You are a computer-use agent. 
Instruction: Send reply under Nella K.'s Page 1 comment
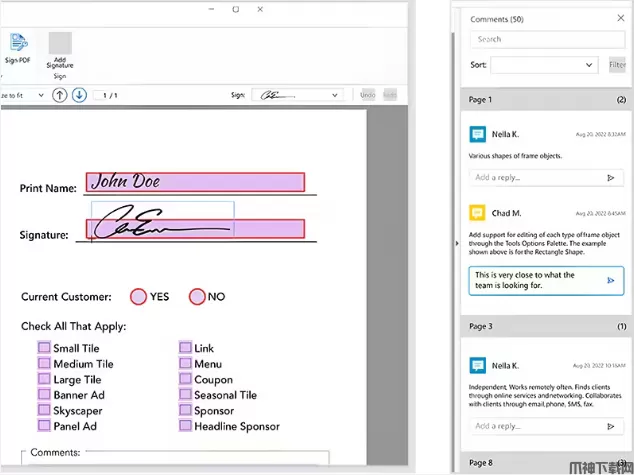click(x=611, y=178)
